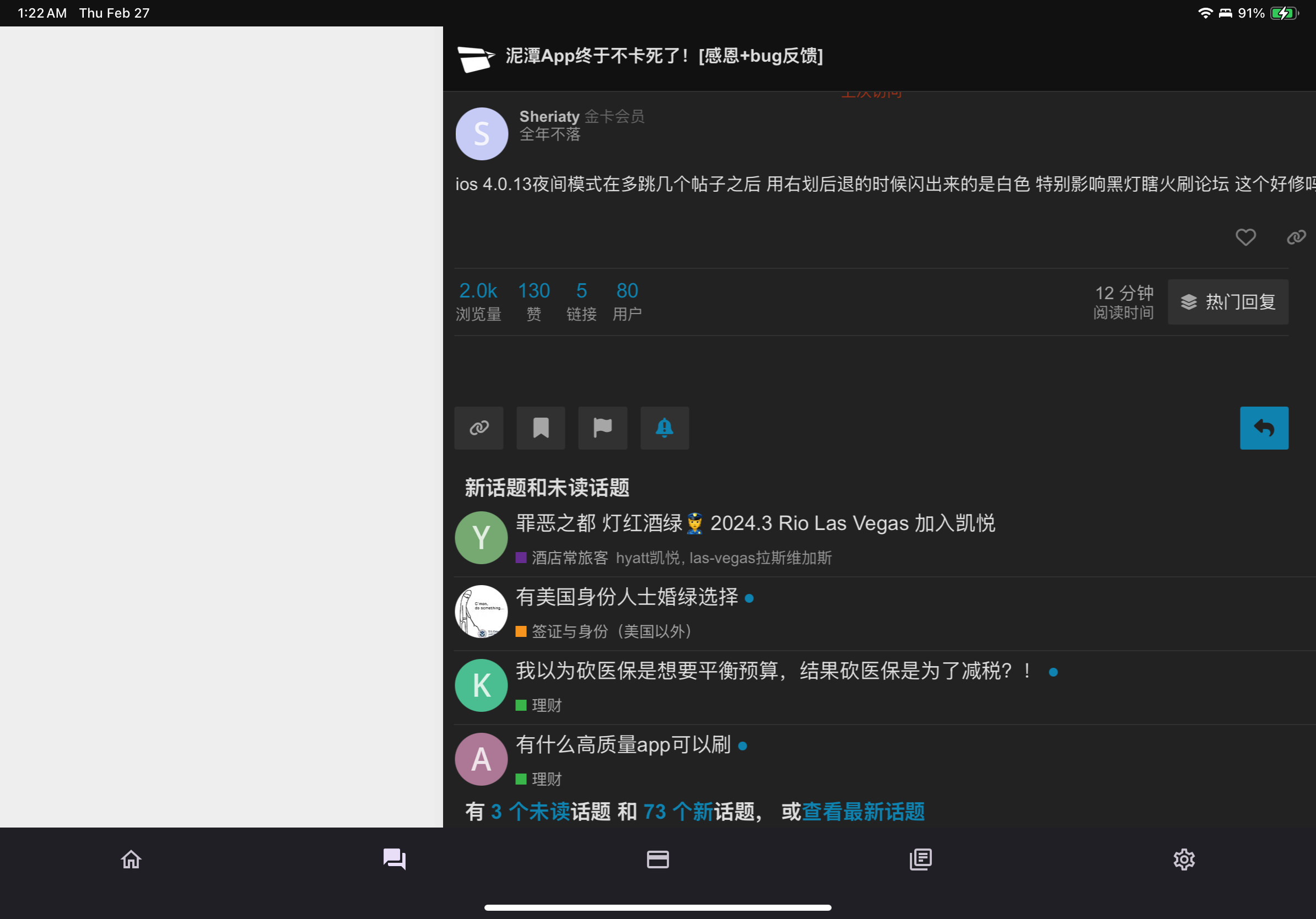The height and width of the screenshot is (919, 1316).
Task: Select the 金卡会员 member title text
Action: 614,116
